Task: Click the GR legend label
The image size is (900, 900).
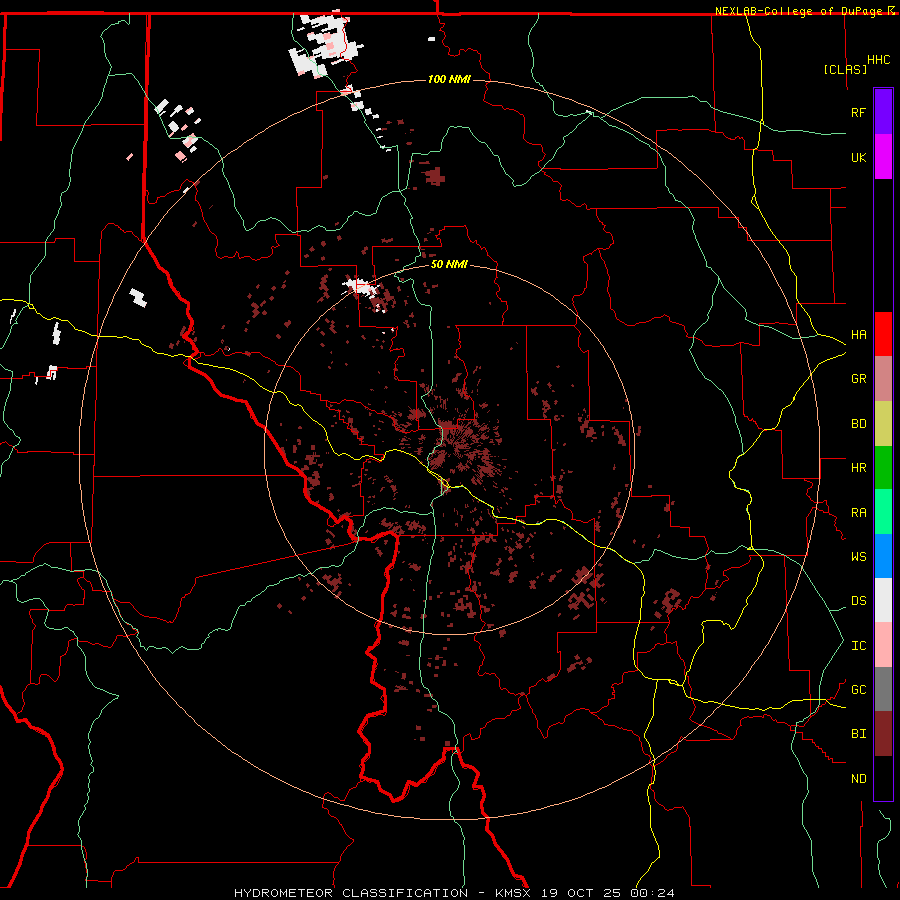Action: 858,379
